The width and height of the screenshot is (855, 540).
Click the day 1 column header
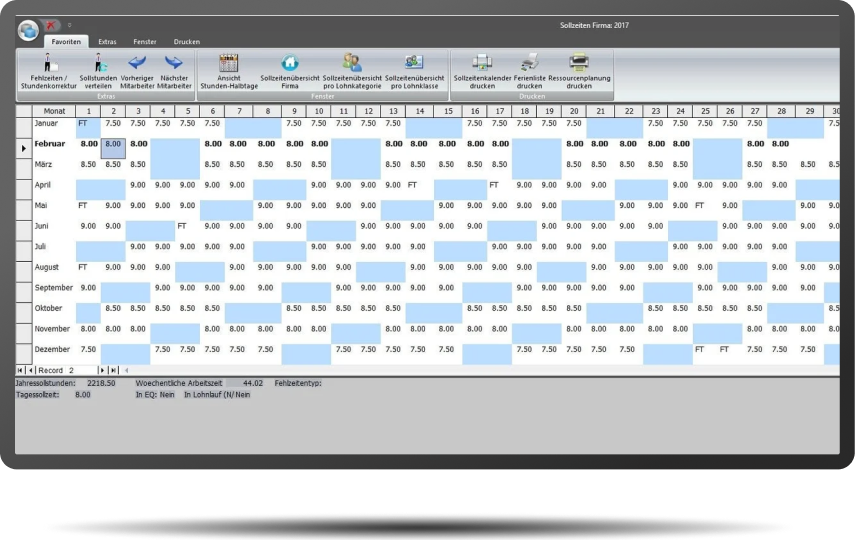point(88,111)
